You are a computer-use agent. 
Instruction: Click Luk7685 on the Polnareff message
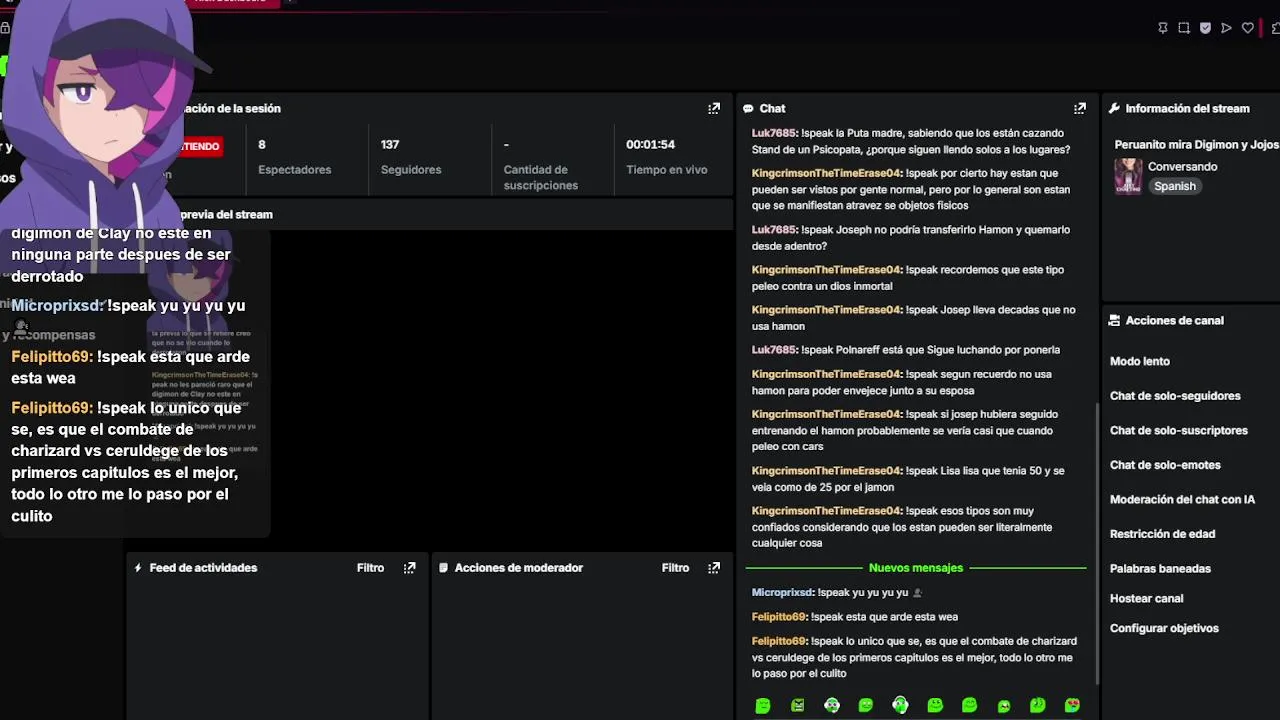(x=774, y=350)
